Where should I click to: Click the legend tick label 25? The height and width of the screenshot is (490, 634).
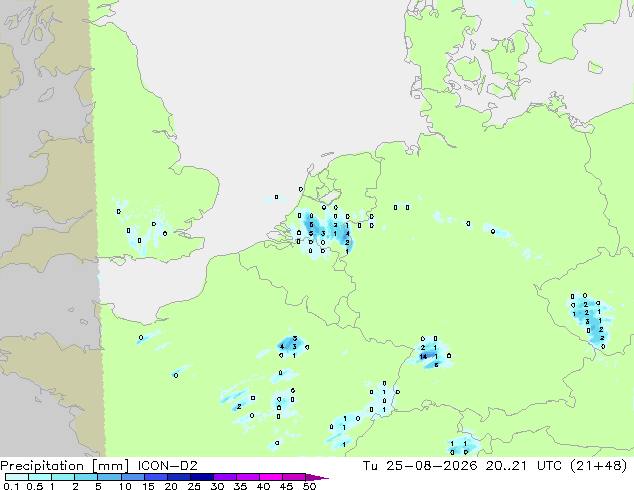(194, 486)
